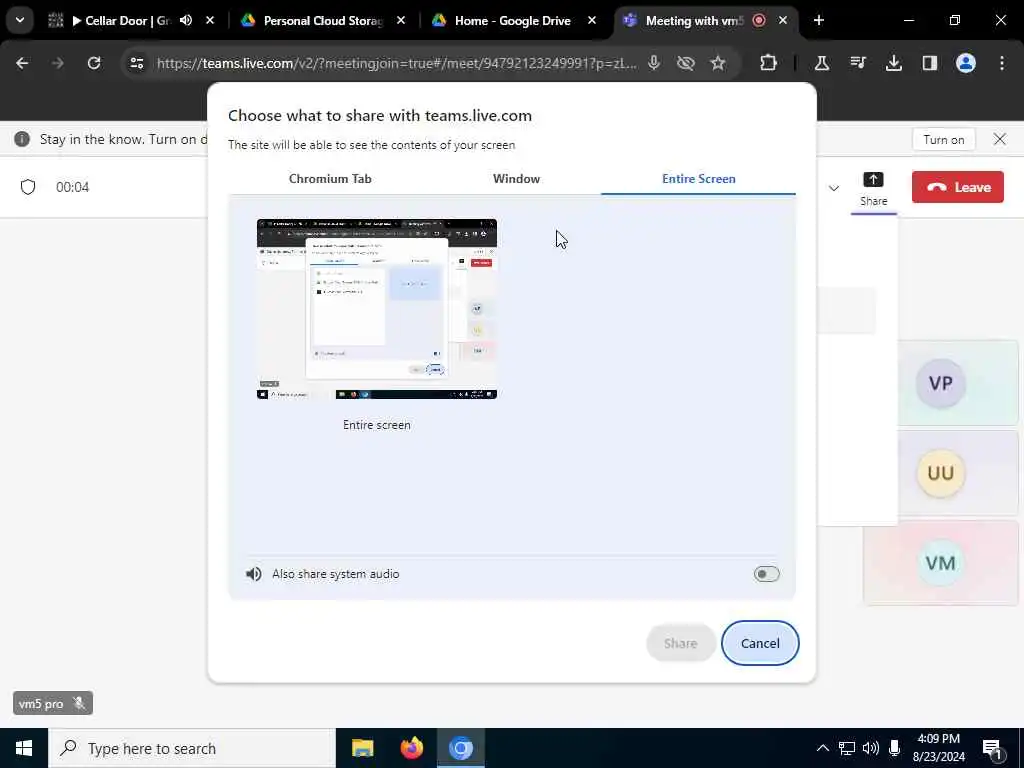Open the VM participant avatar
This screenshot has height=768, width=1024.
(940, 563)
